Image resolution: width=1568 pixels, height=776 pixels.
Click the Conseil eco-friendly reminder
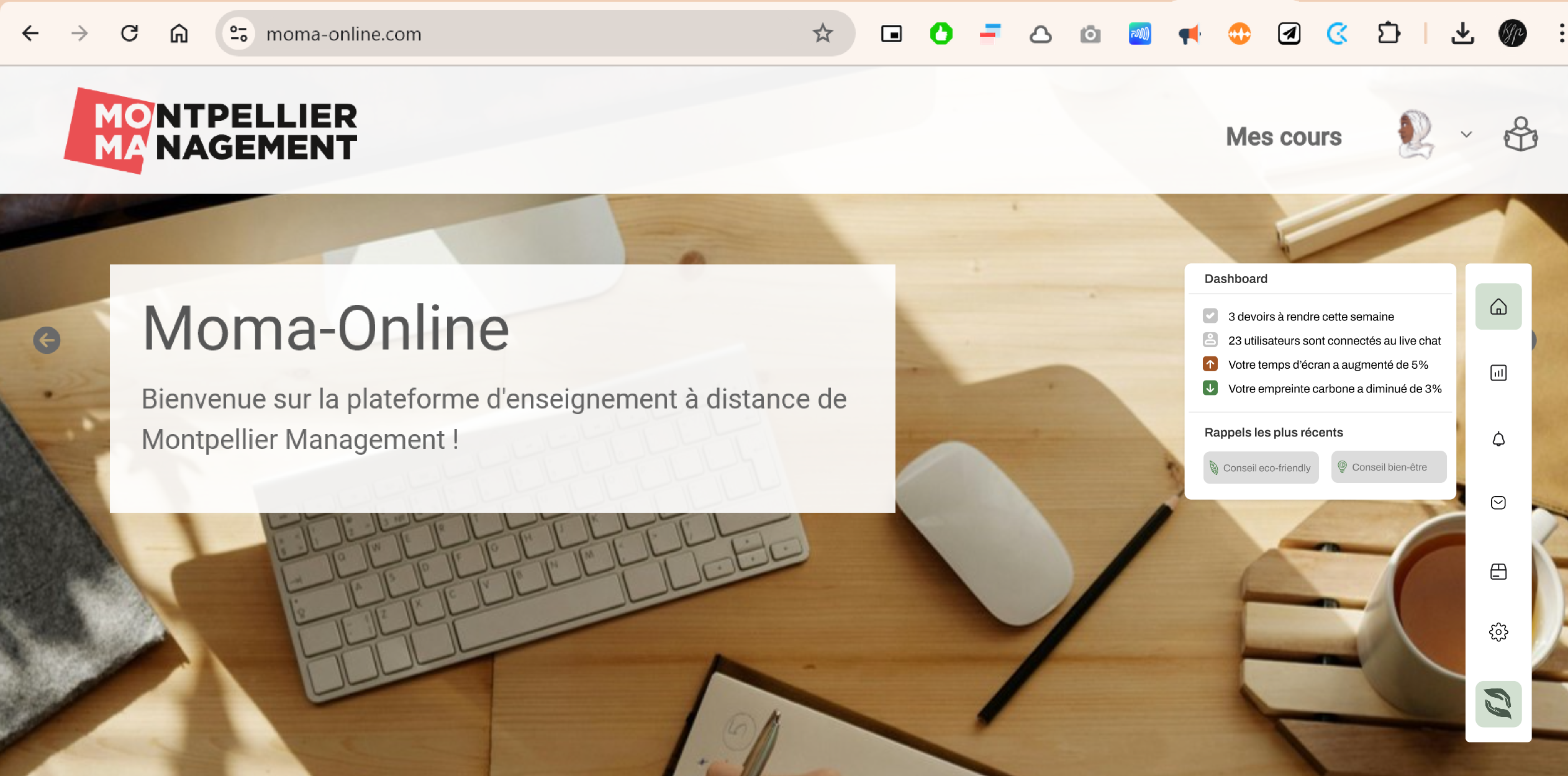pyautogui.click(x=1261, y=467)
